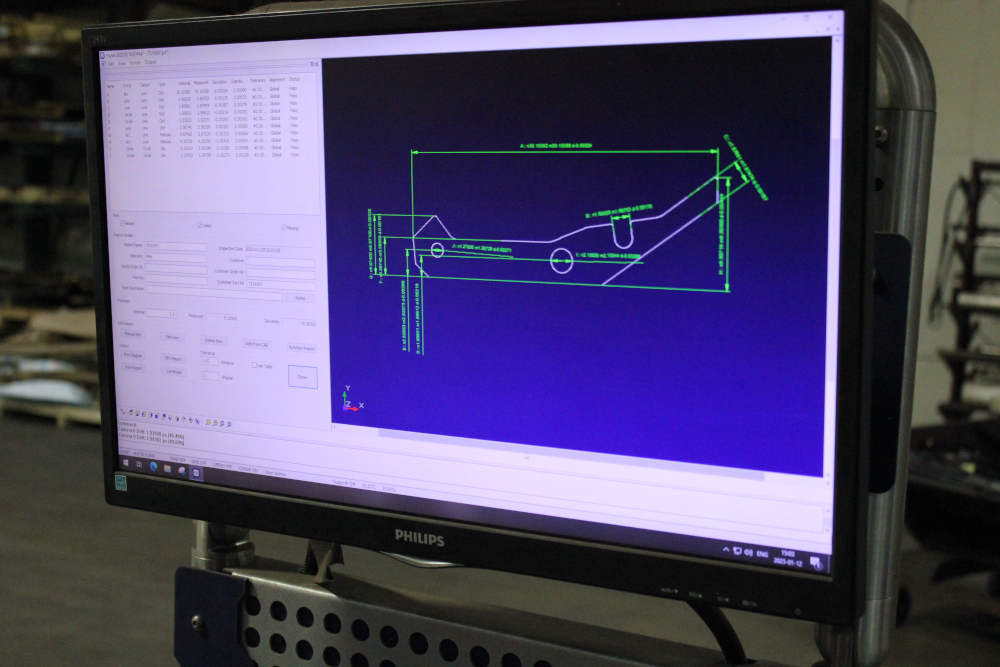Click the Deviation column header
Image resolution: width=1000 pixels, height=667 pixels.
(219, 82)
